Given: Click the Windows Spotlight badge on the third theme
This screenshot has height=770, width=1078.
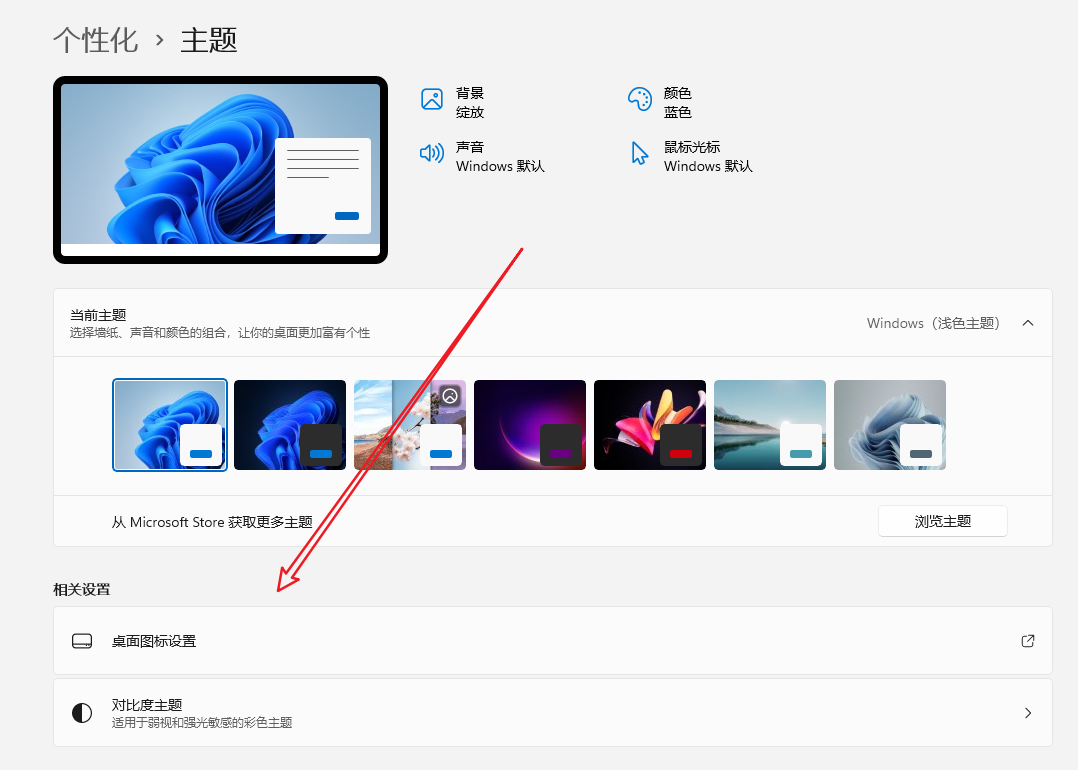Looking at the screenshot, I should pyautogui.click(x=450, y=396).
